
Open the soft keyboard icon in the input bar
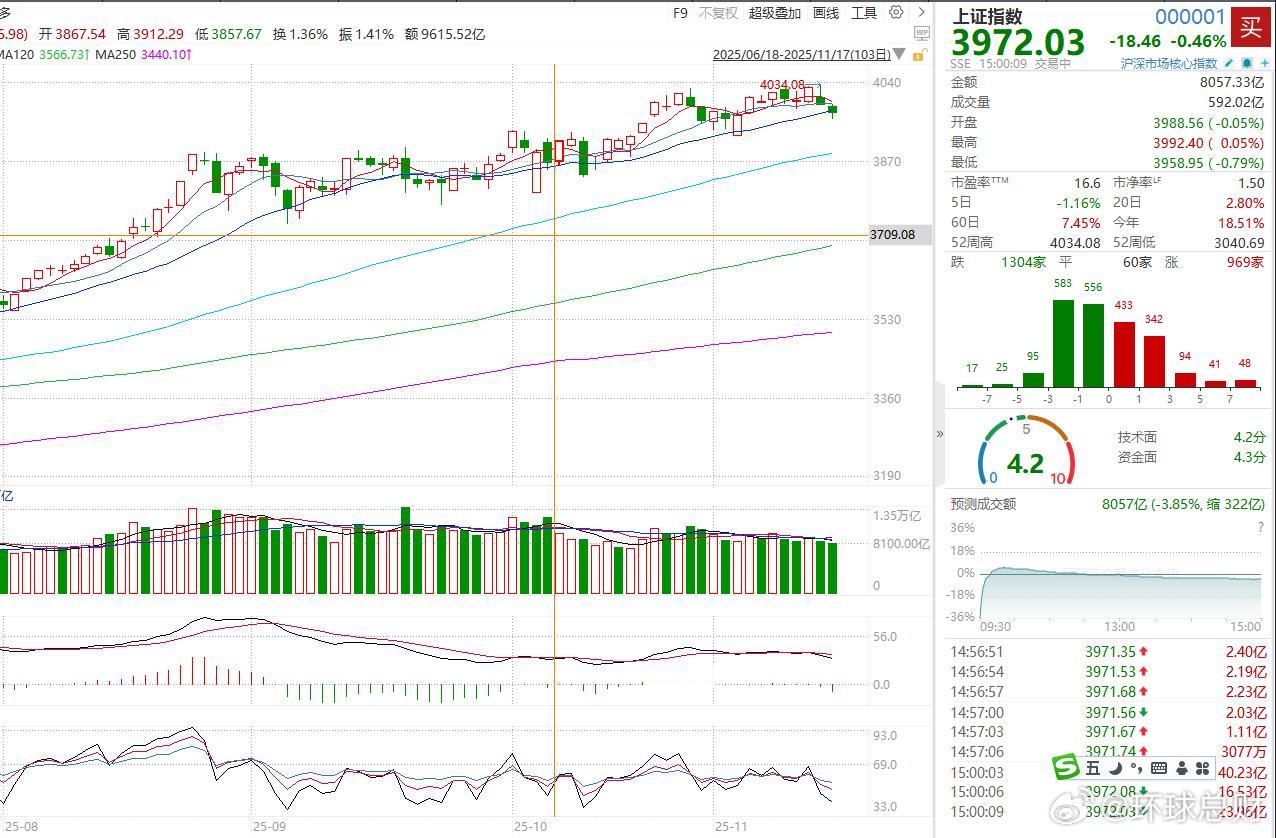(1159, 768)
